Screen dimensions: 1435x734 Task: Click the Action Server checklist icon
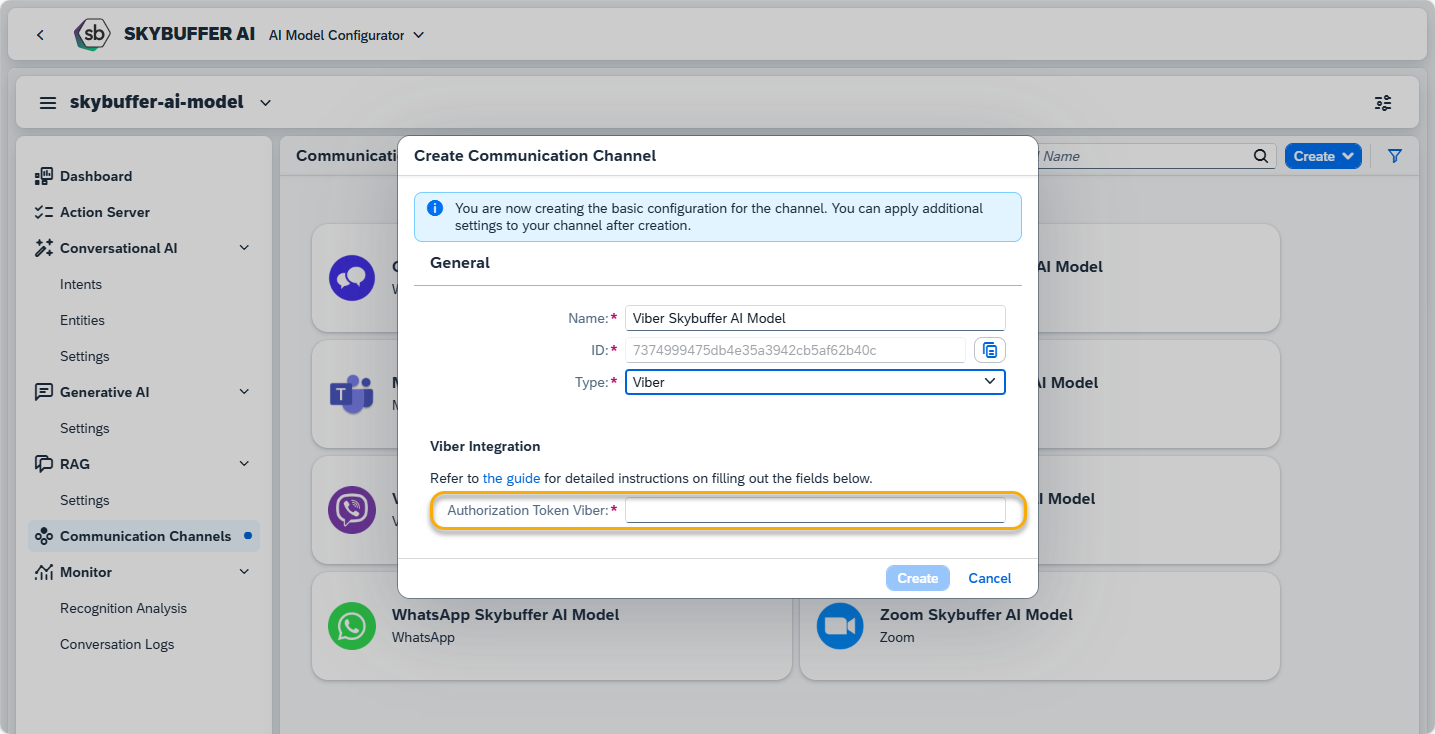[43, 212]
